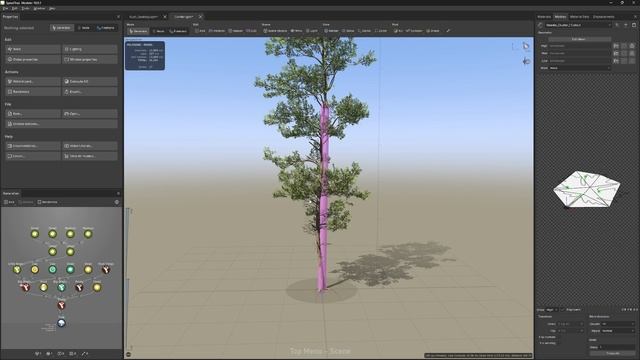Viewport: 640px width, 360px height.
Task: Switch to the Materials tab
Action: (544, 17)
